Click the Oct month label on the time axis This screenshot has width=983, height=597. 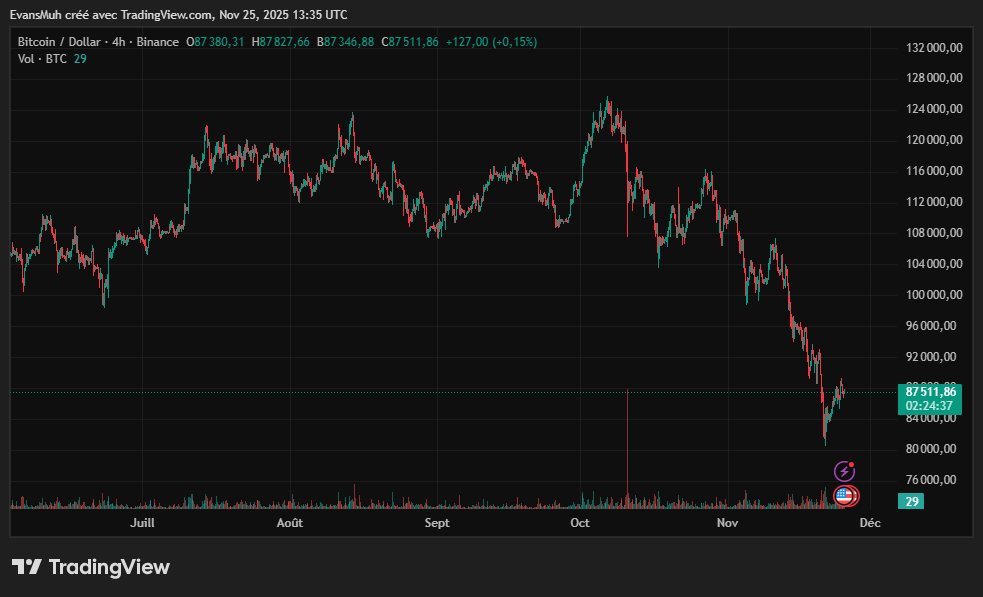(x=580, y=522)
